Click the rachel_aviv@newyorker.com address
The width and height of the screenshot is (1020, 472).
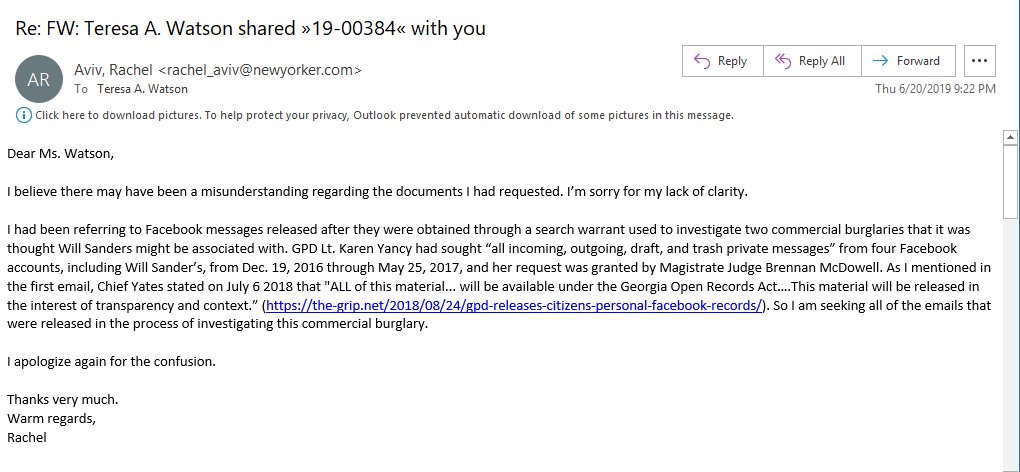tap(260, 70)
